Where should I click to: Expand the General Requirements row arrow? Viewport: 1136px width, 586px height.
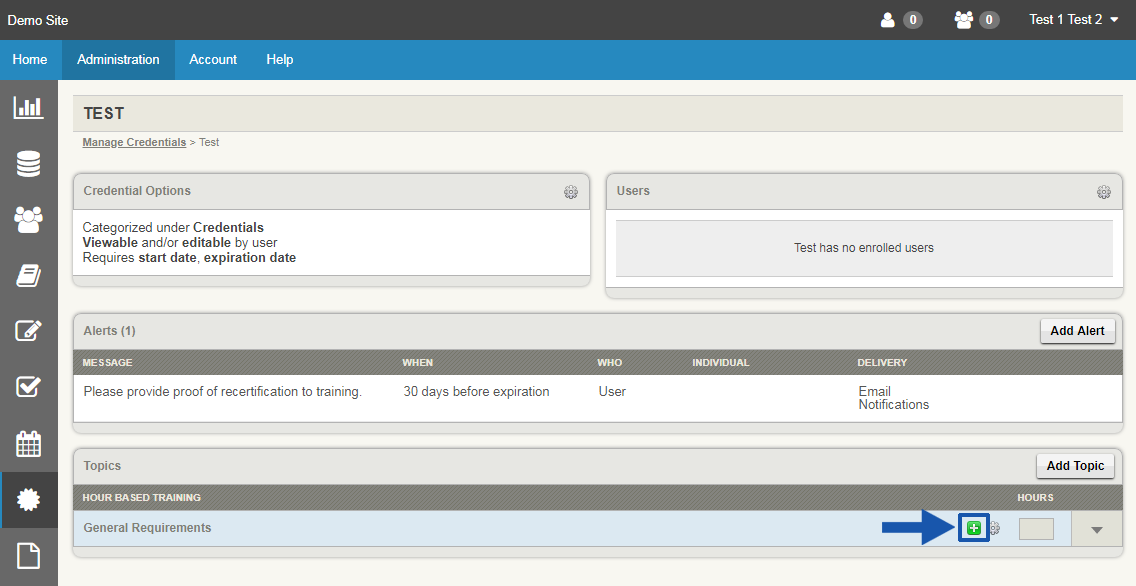coord(1097,528)
